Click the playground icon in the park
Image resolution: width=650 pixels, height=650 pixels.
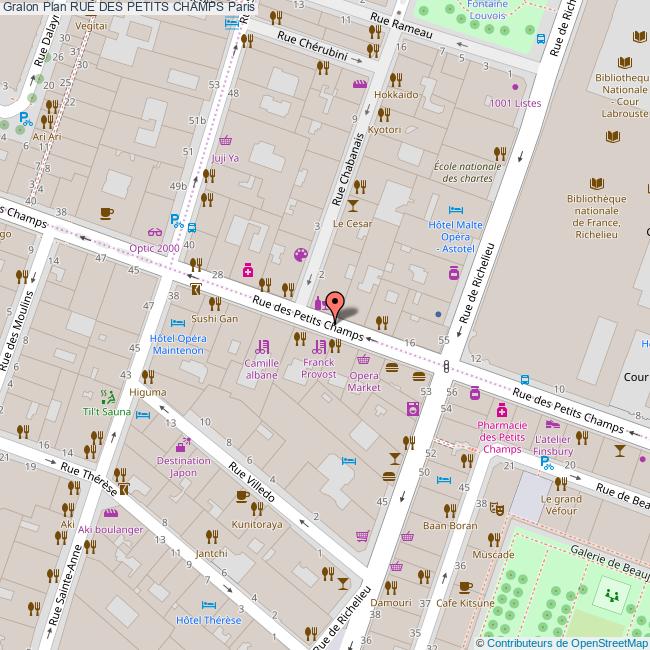pyautogui.click(x=610, y=594)
